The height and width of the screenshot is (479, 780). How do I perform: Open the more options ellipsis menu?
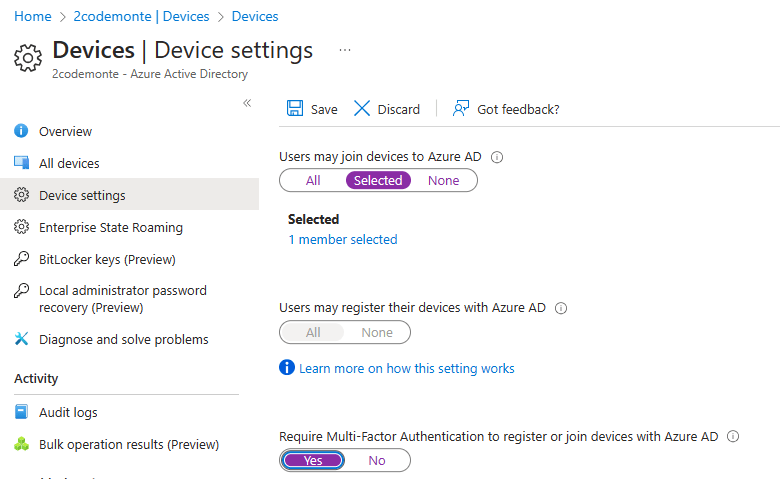[345, 50]
